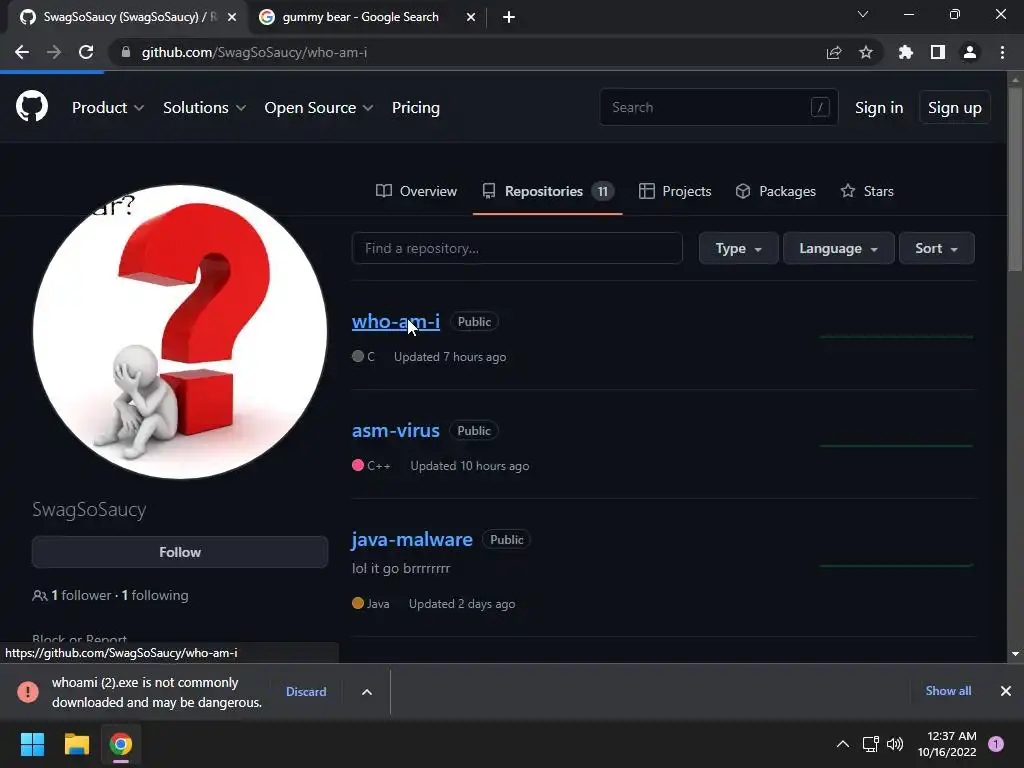The height and width of the screenshot is (768, 1024).
Task: Switch to the Packages tab
Action: (775, 191)
